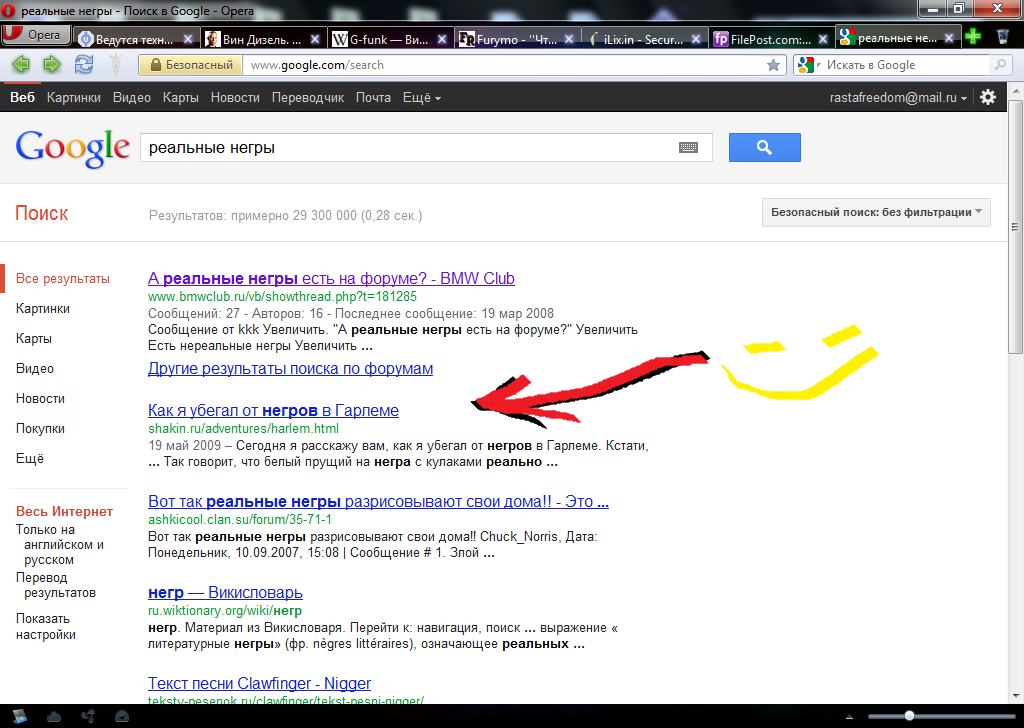Click the Opera Turbo speedometer icon

pyautogui.click(x=121, y=717)
